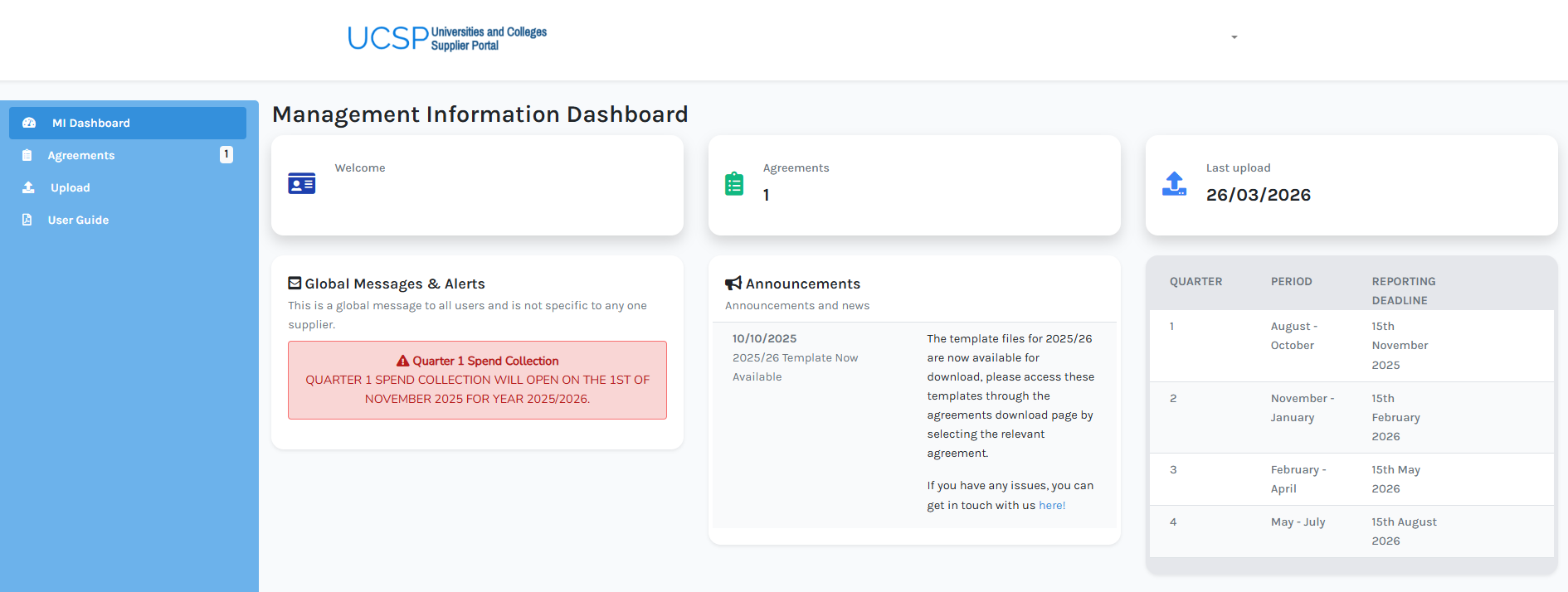The width and height of the screenshot is (1568, 592).
Task: Click the 'here!' contact link
Action: click(x=1052, y=505)
